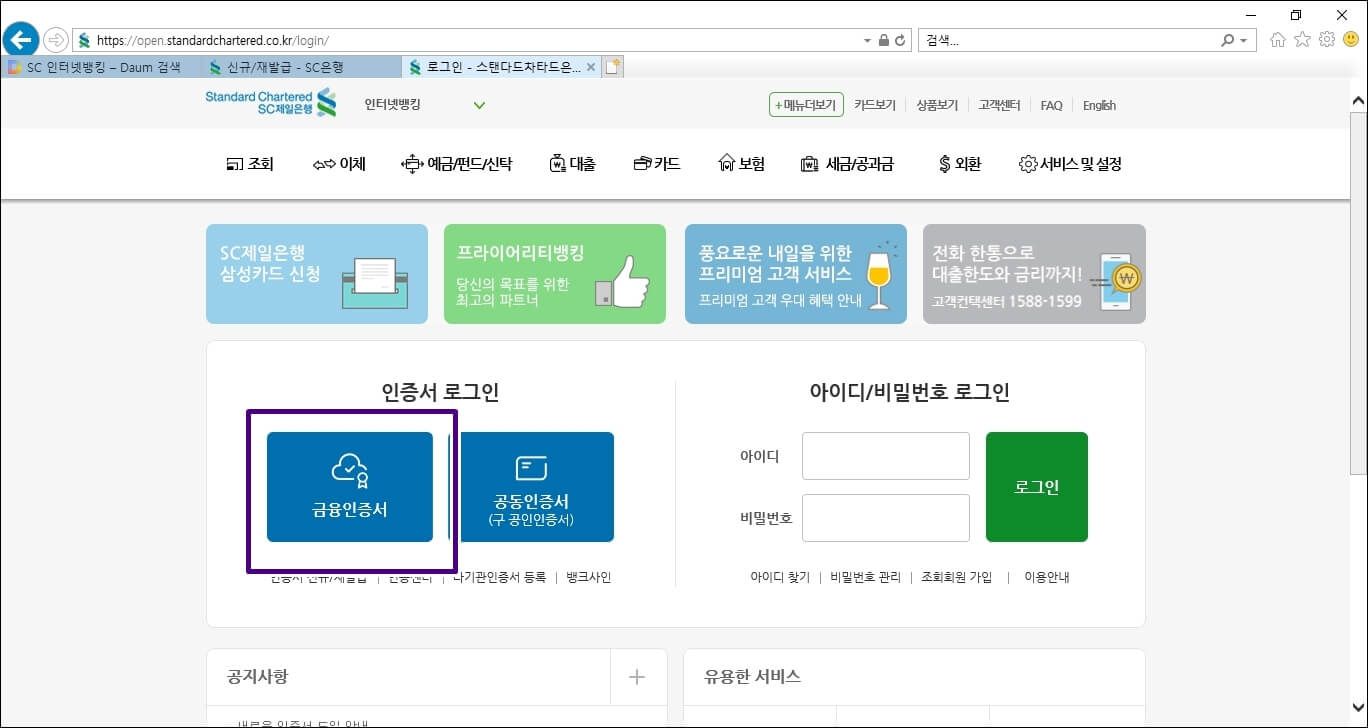Open the 세금/공과금 menu
The height and width of the screenshot is (728, 1368).
click(x=847, y=164)
